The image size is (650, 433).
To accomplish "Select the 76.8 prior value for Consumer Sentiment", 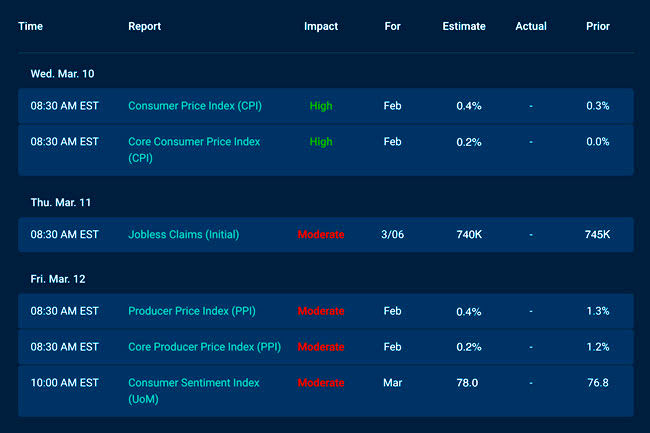I will click(x=597, y=382).
